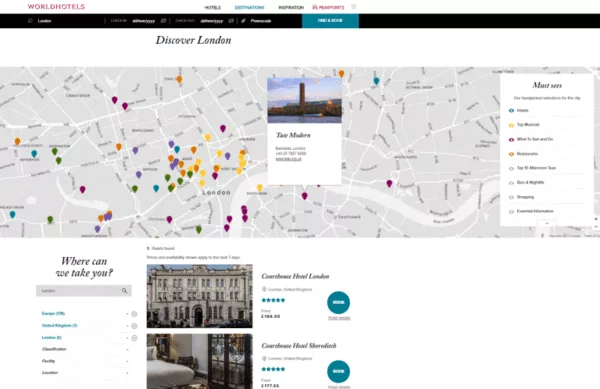Remove the Europe filter with circle x
This screenshot has width=600, height=389.
click(x=134, y=314)
